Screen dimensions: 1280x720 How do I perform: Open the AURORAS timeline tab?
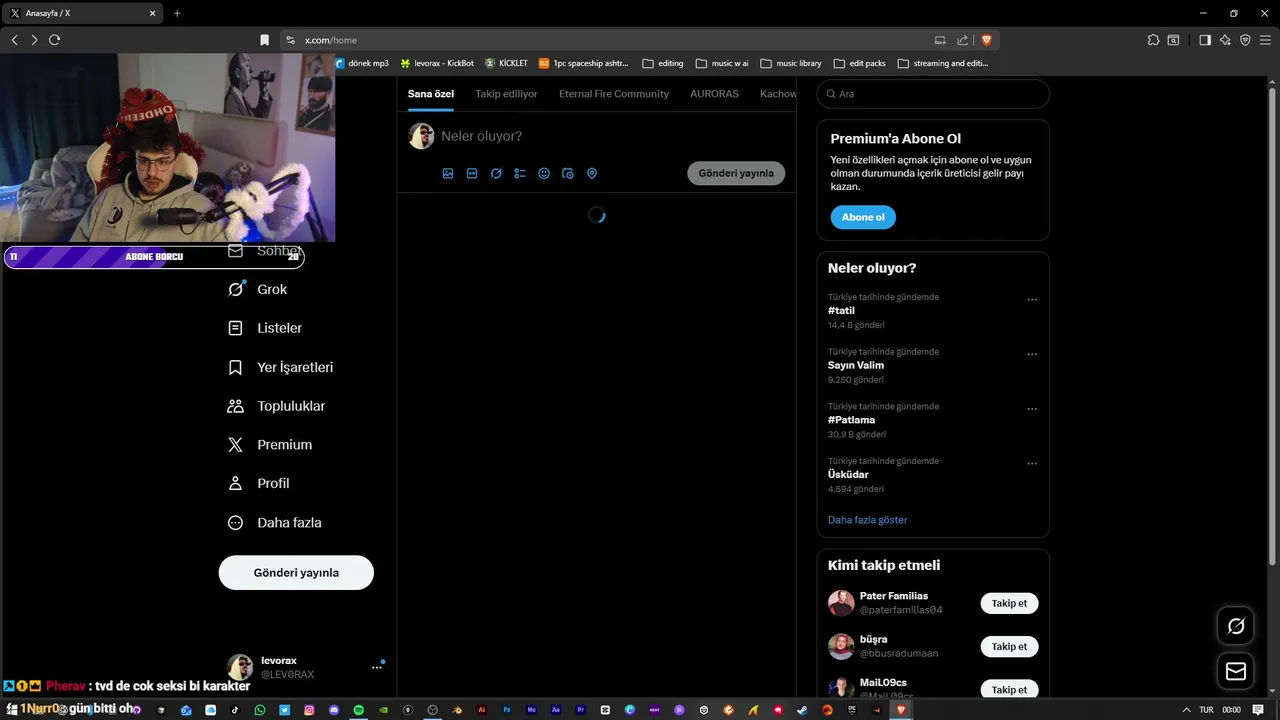point(714,94)
